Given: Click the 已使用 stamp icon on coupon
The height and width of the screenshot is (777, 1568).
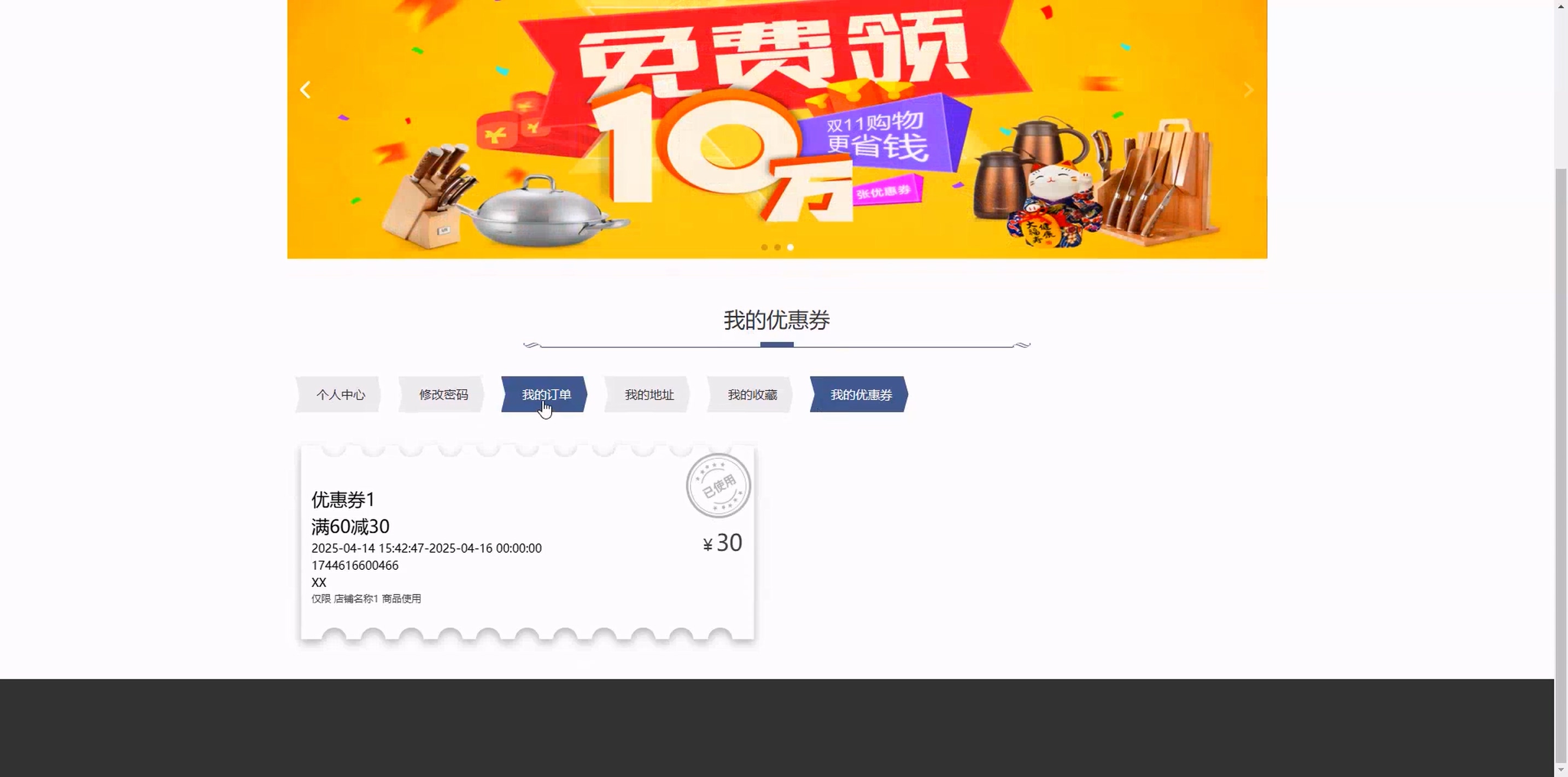Looking at the screenshot, I should 718,486.
